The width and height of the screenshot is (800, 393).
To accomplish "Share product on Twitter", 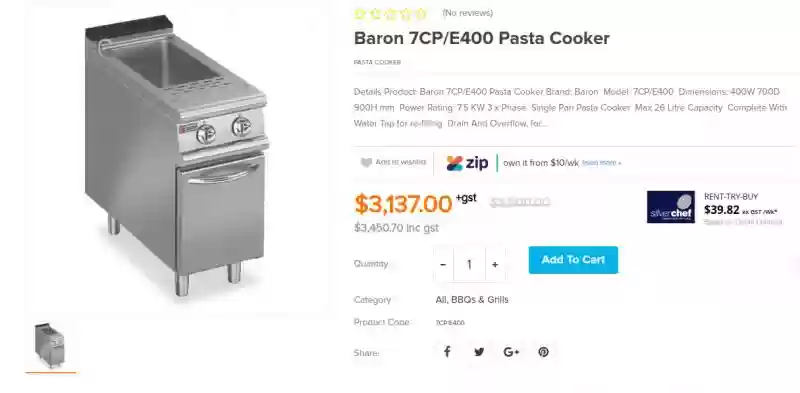I will [x=479, y=352].
